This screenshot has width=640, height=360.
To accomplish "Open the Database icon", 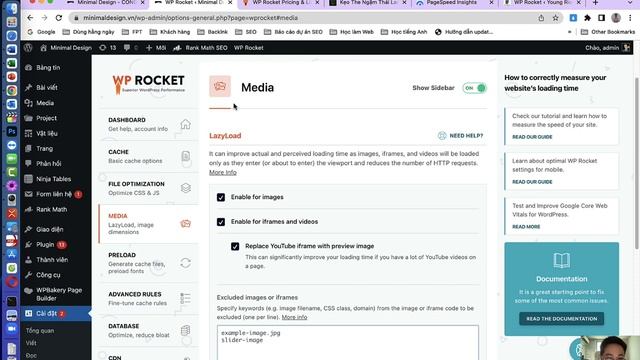I will 185,330.
